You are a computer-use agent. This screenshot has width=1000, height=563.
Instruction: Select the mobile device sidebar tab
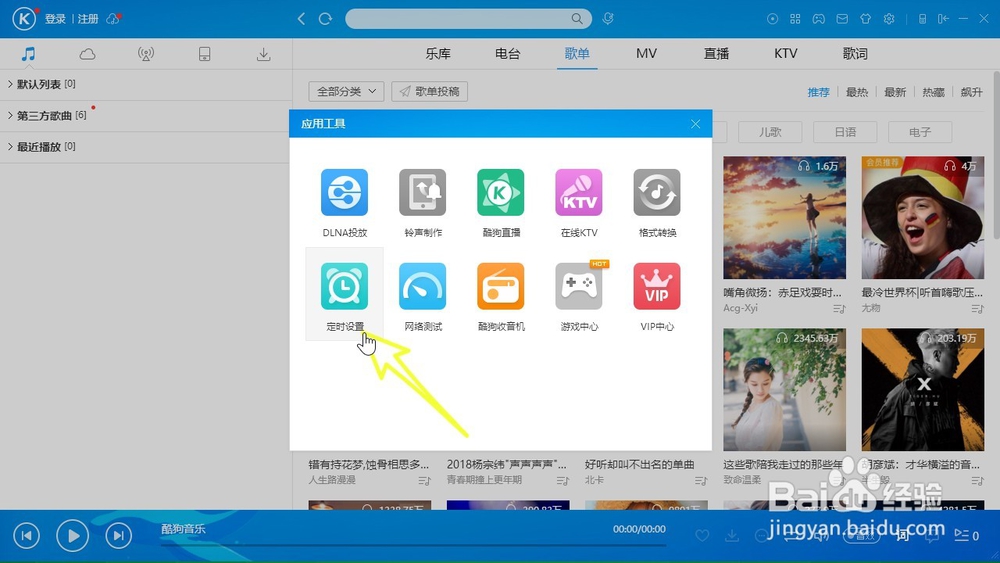(x=205, y=54)
